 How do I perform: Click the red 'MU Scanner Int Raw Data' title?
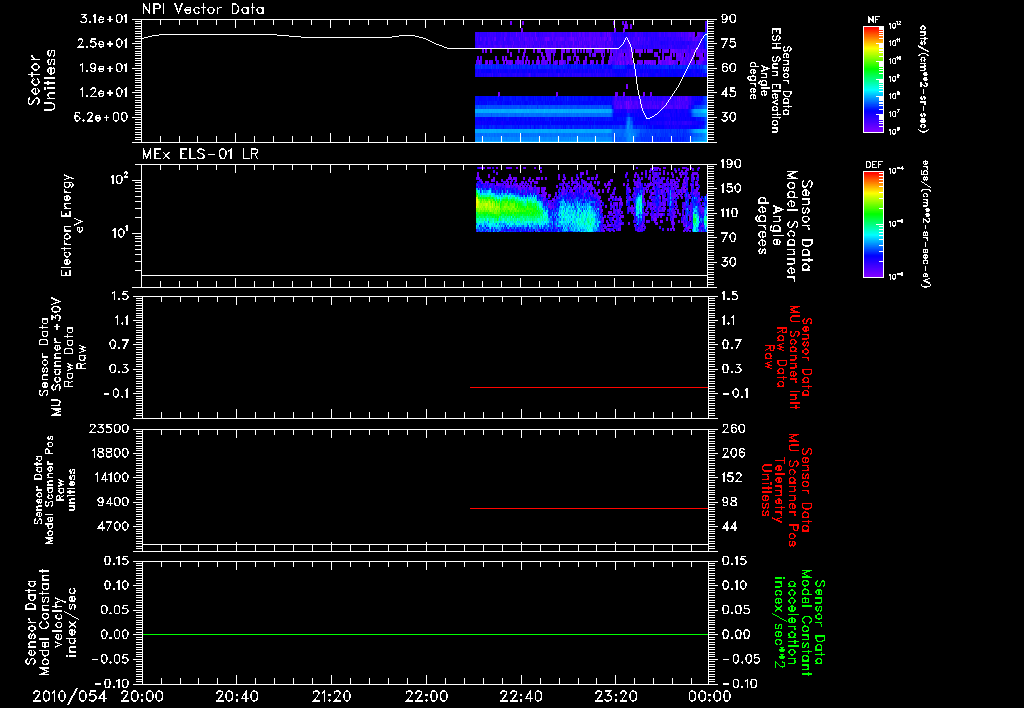click(x=788, y=357)
